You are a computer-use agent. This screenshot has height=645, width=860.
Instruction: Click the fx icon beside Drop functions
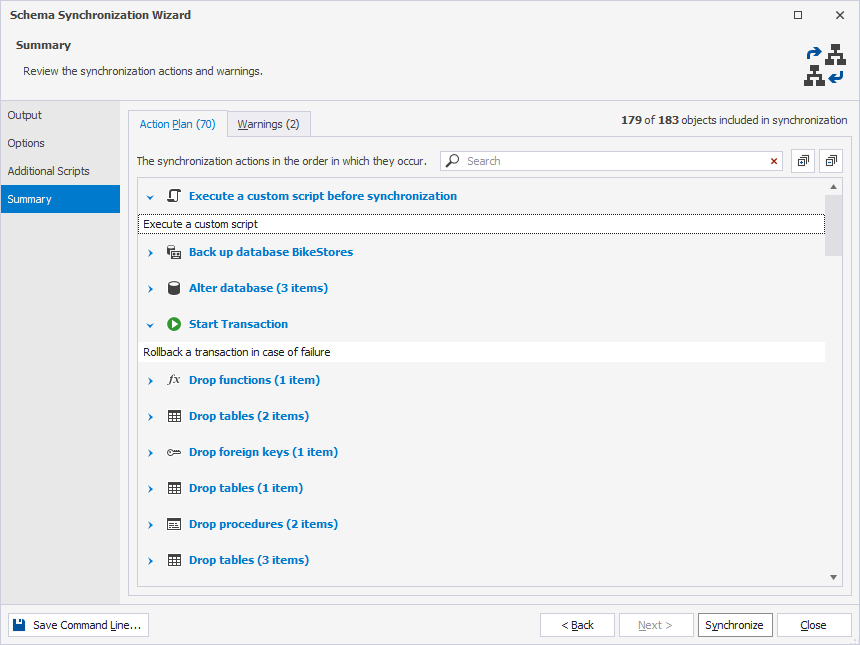pos(174,380)
